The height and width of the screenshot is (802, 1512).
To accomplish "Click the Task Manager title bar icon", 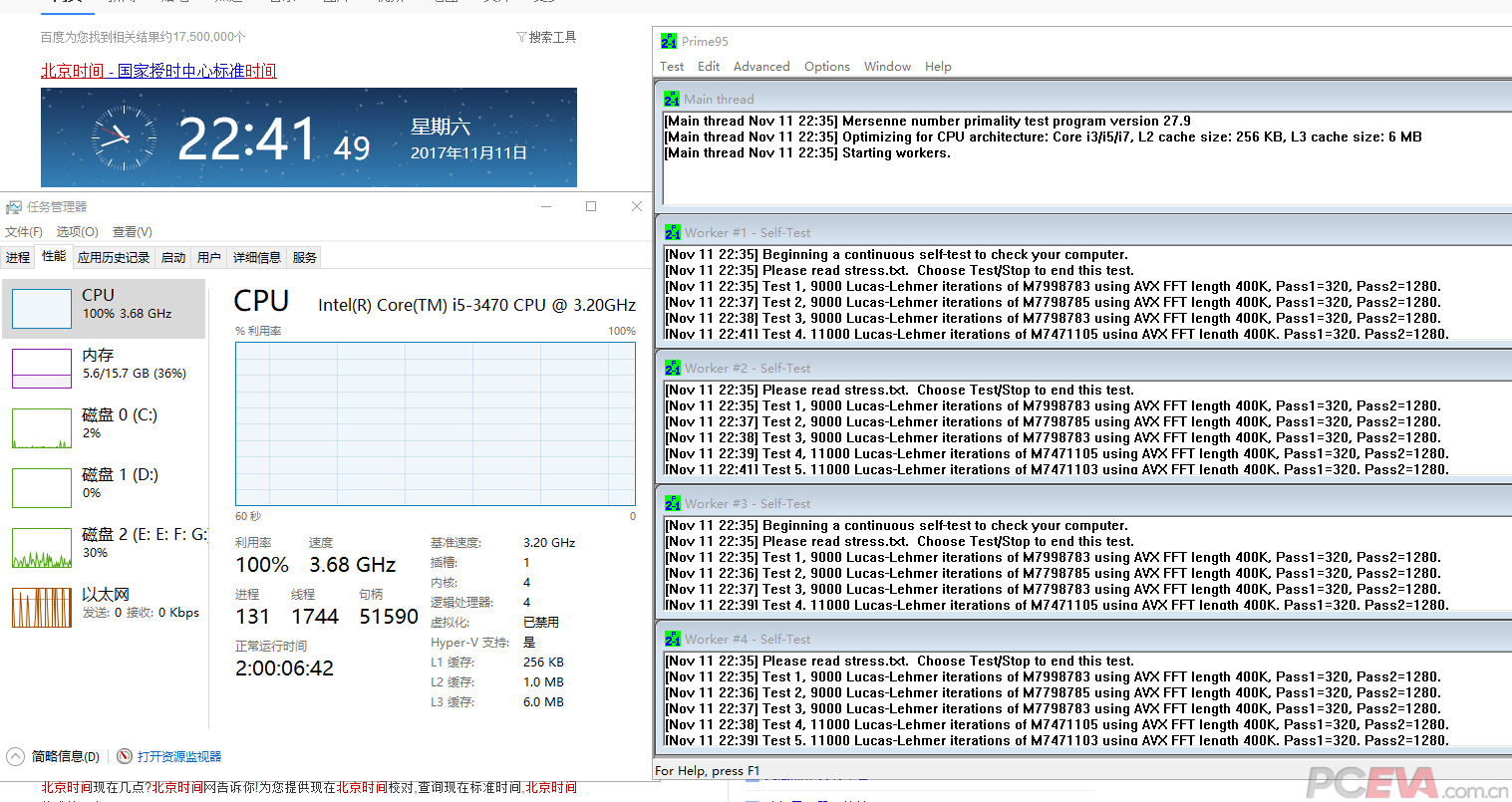I will (x=14, y=207).
